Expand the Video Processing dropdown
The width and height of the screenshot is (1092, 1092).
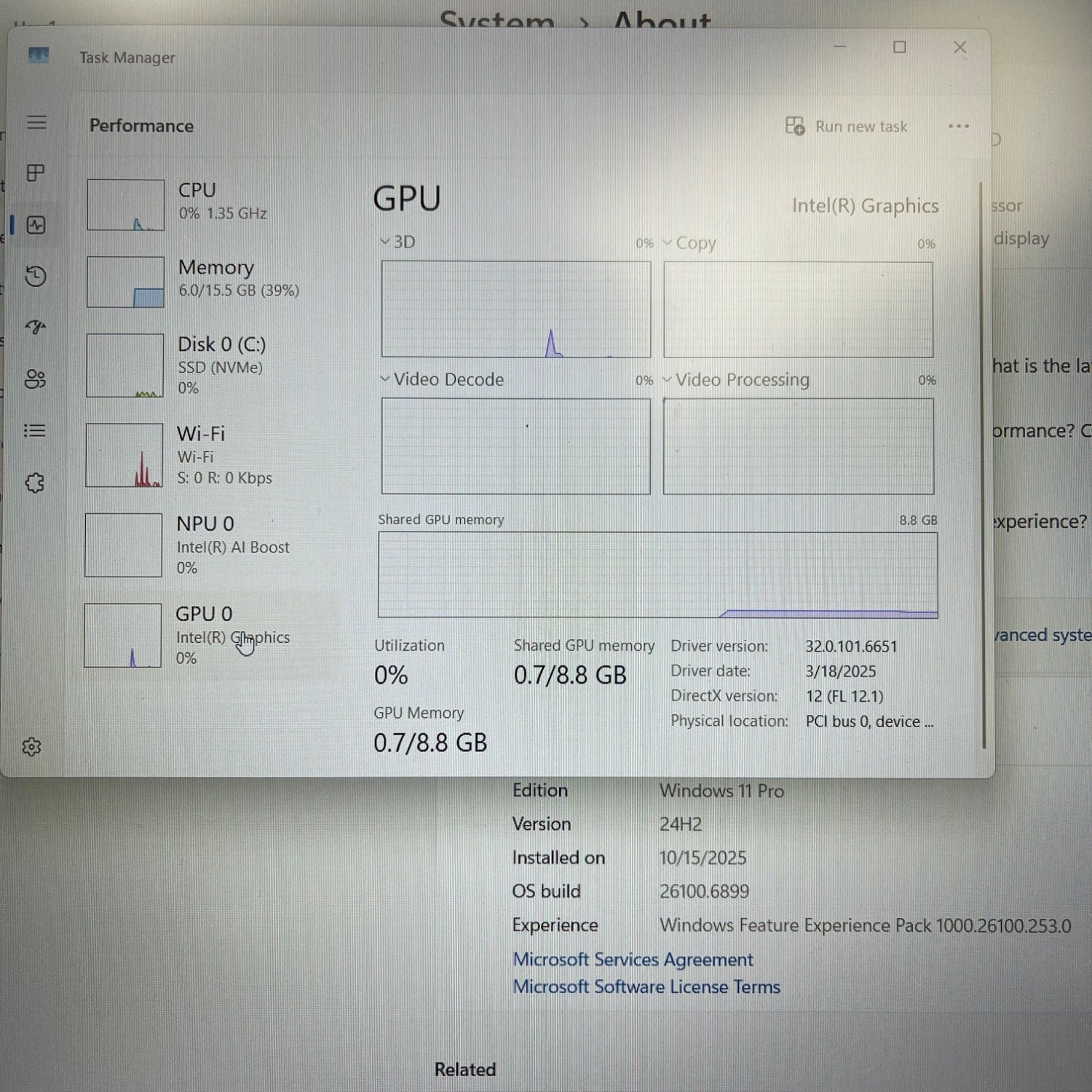[x=668, y=379]
